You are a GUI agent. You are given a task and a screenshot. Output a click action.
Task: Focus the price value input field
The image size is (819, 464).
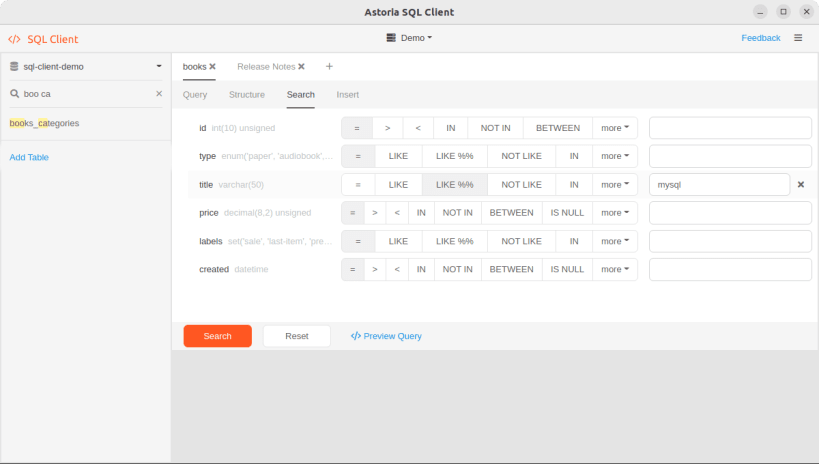pos(730,213)
